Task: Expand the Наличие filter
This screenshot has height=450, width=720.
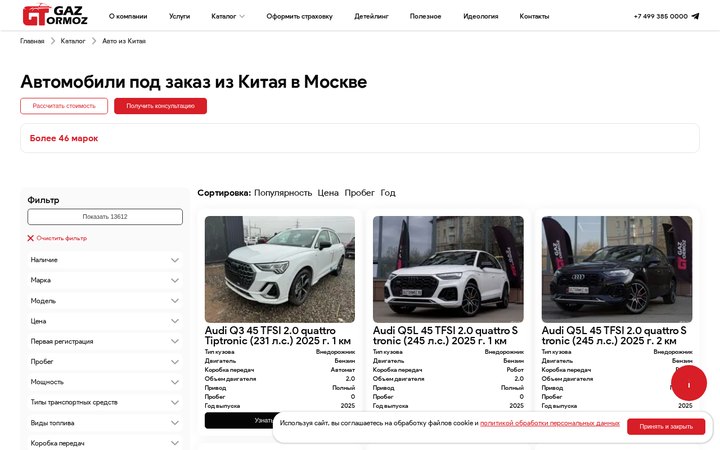Action: click(x=105, y=260)
